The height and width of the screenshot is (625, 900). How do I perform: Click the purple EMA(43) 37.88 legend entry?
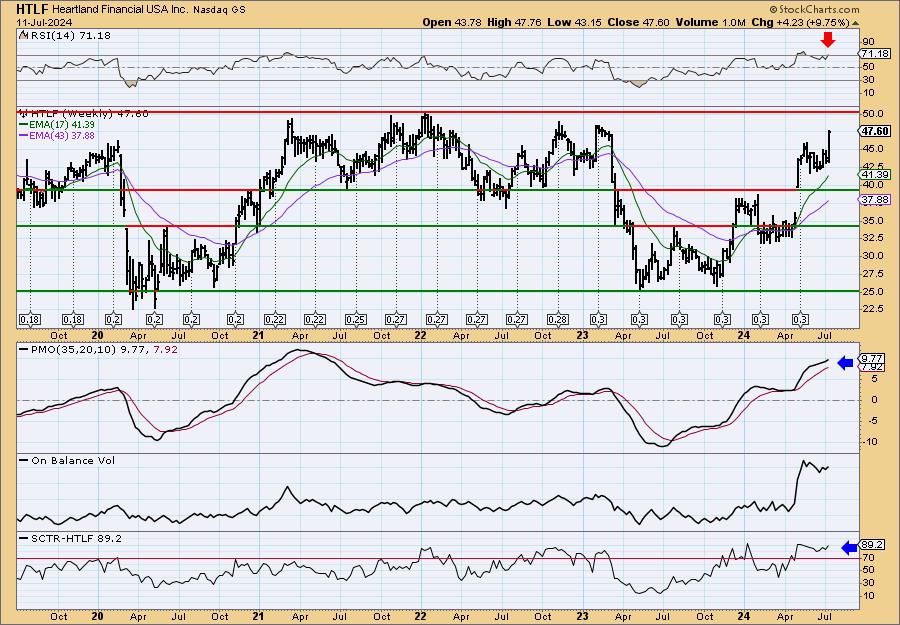57,135
